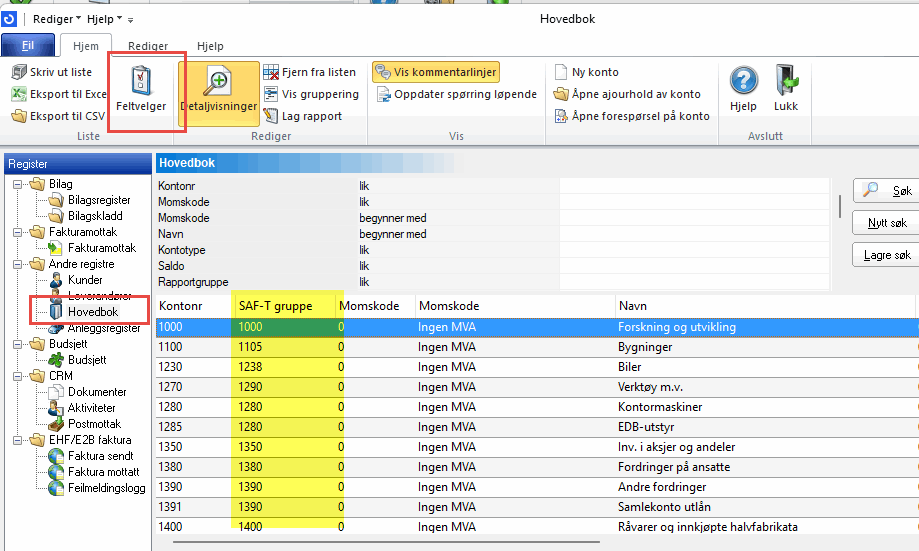Switch to the Rediger ribbon tab

148,46
